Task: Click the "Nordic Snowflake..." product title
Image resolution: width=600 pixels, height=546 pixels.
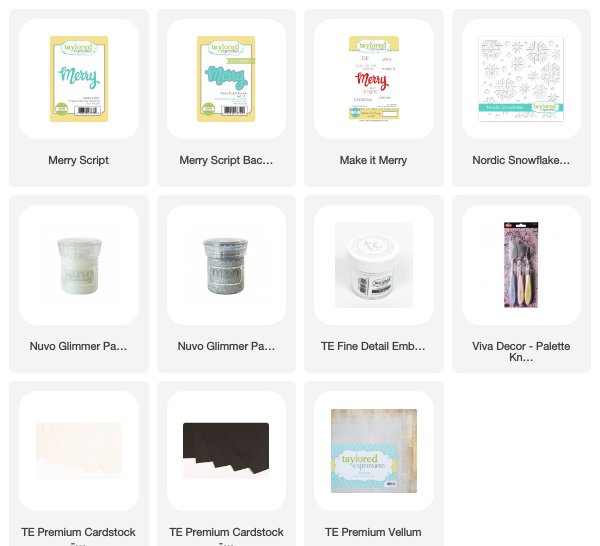Action: pyautogui.click(x=521, y=160)
